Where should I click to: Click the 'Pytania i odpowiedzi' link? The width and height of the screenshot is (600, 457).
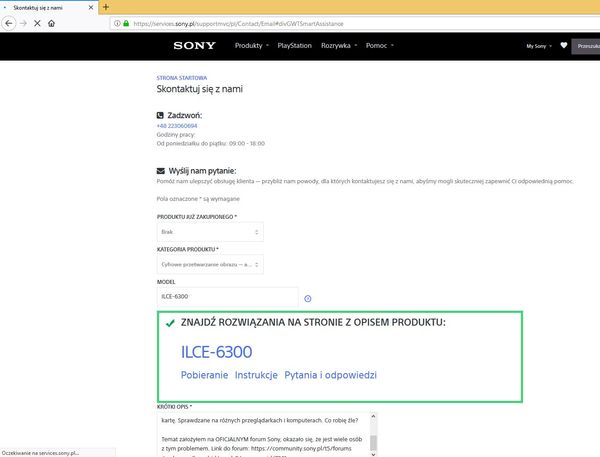330,375
